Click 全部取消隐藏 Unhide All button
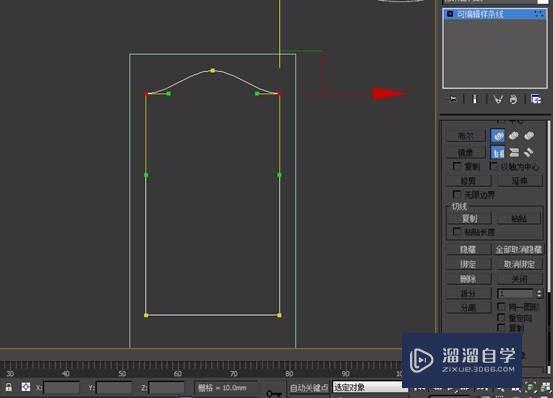 [518, 250]
